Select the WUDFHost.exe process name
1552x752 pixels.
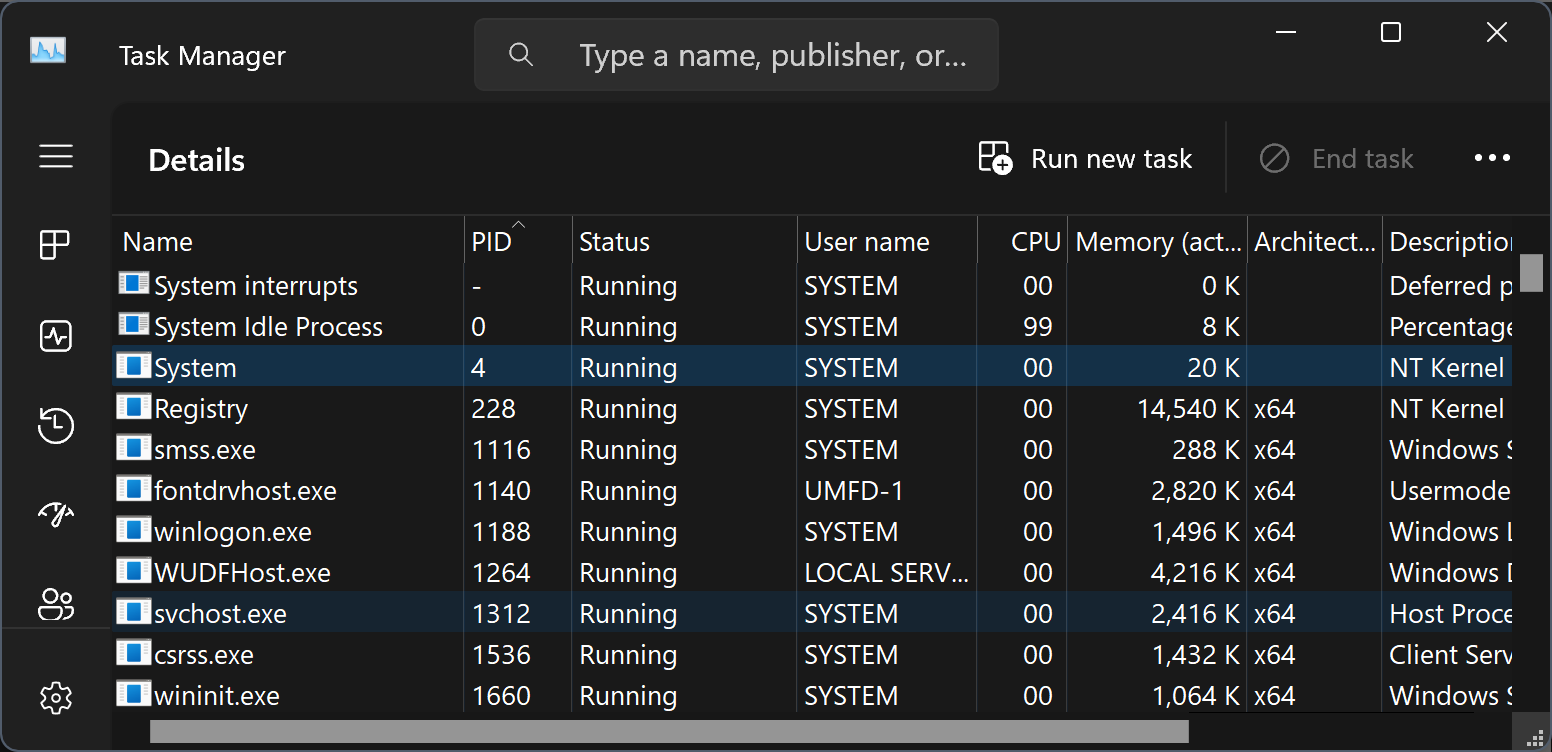(242, 573)
